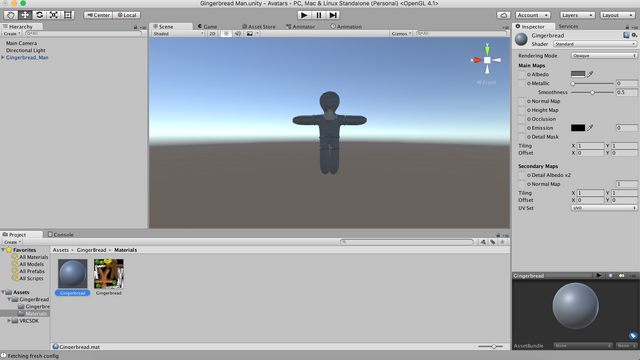Select the Move tool
Image resolution: width=640 pixels, height=360 pixels.
click(25, 15)
